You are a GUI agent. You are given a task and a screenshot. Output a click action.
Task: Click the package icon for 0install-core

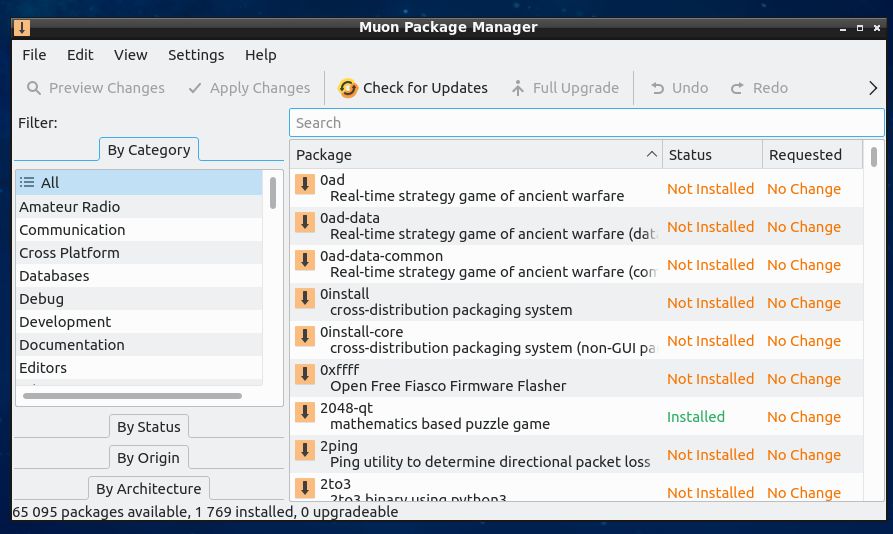click(x=305, y=336)
